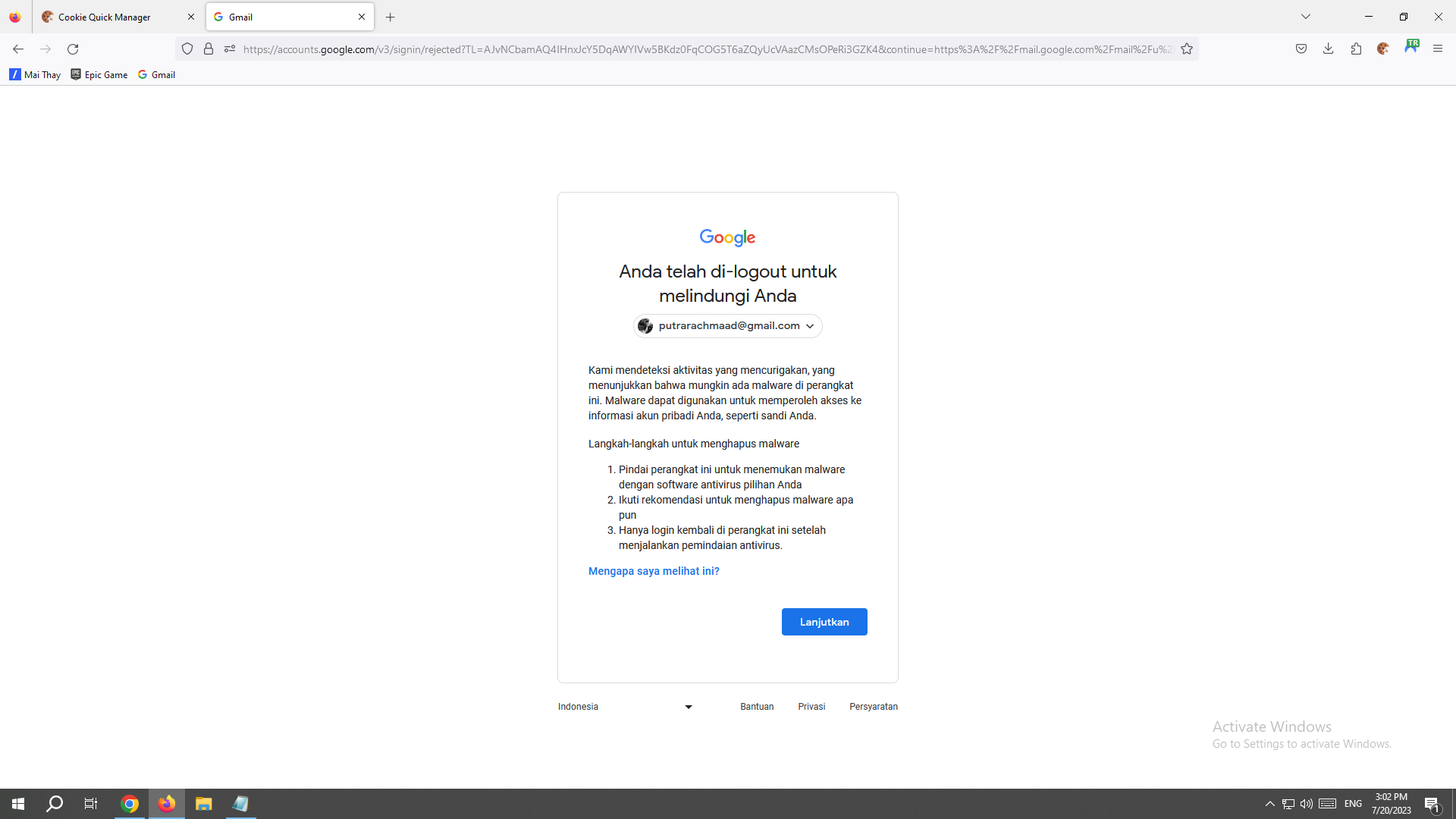Click the Firefox icon on the taskbar

point(167,804)
